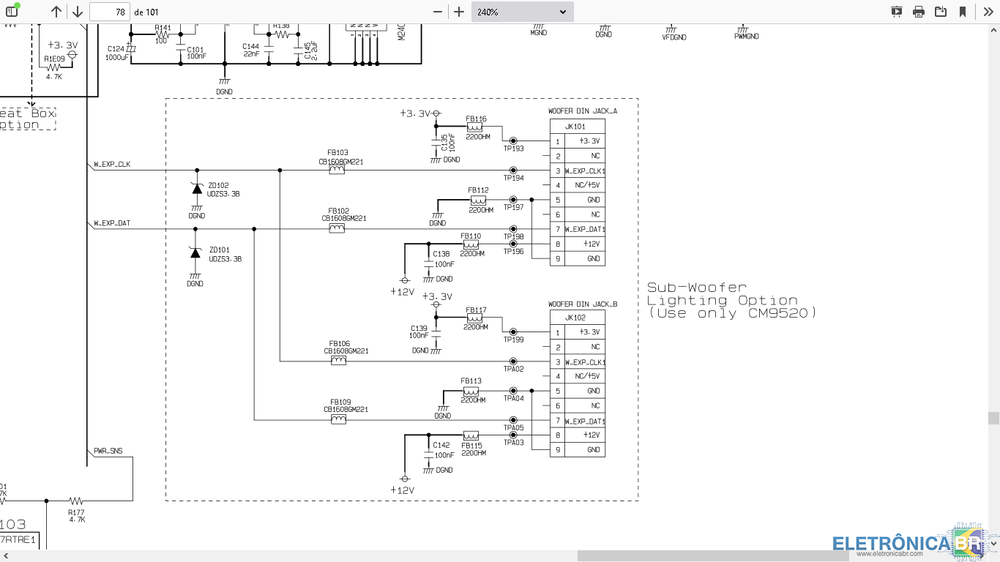Screen dimensions: 1000x562
Task: Click the R141 resistor label
Action: click(x=163, y=28)
